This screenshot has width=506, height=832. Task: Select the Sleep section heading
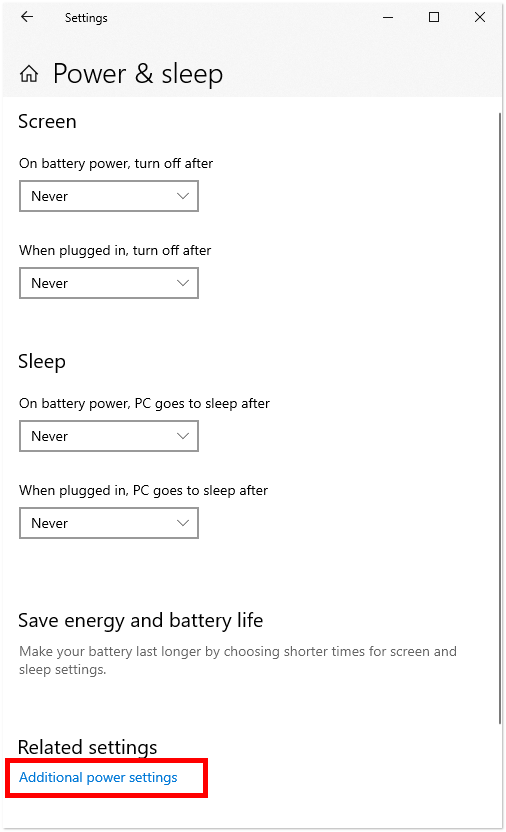tap(42, 362)
